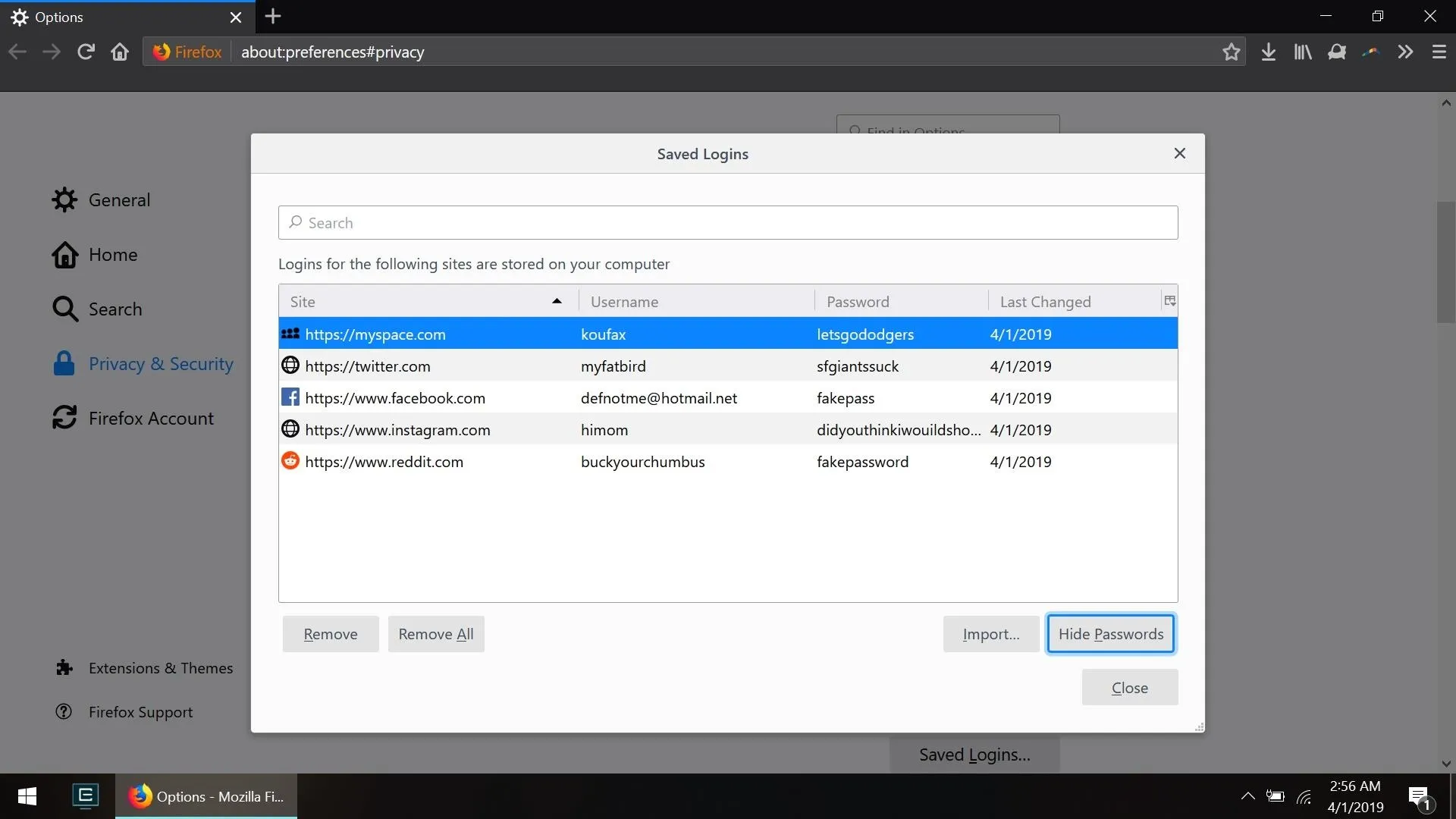Click the Last Changed column header
1456x819 pixels.
point(1046,301)
